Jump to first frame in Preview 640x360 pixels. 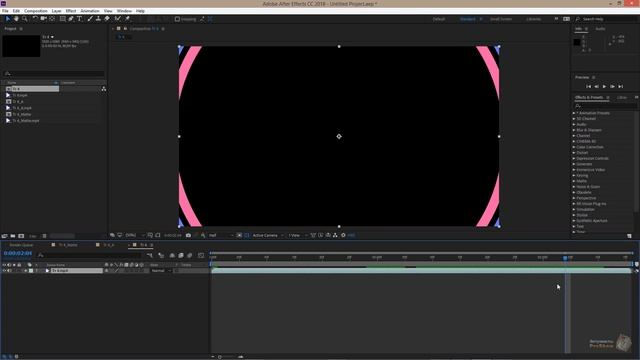pyautogui.click(x=588, y=87)
